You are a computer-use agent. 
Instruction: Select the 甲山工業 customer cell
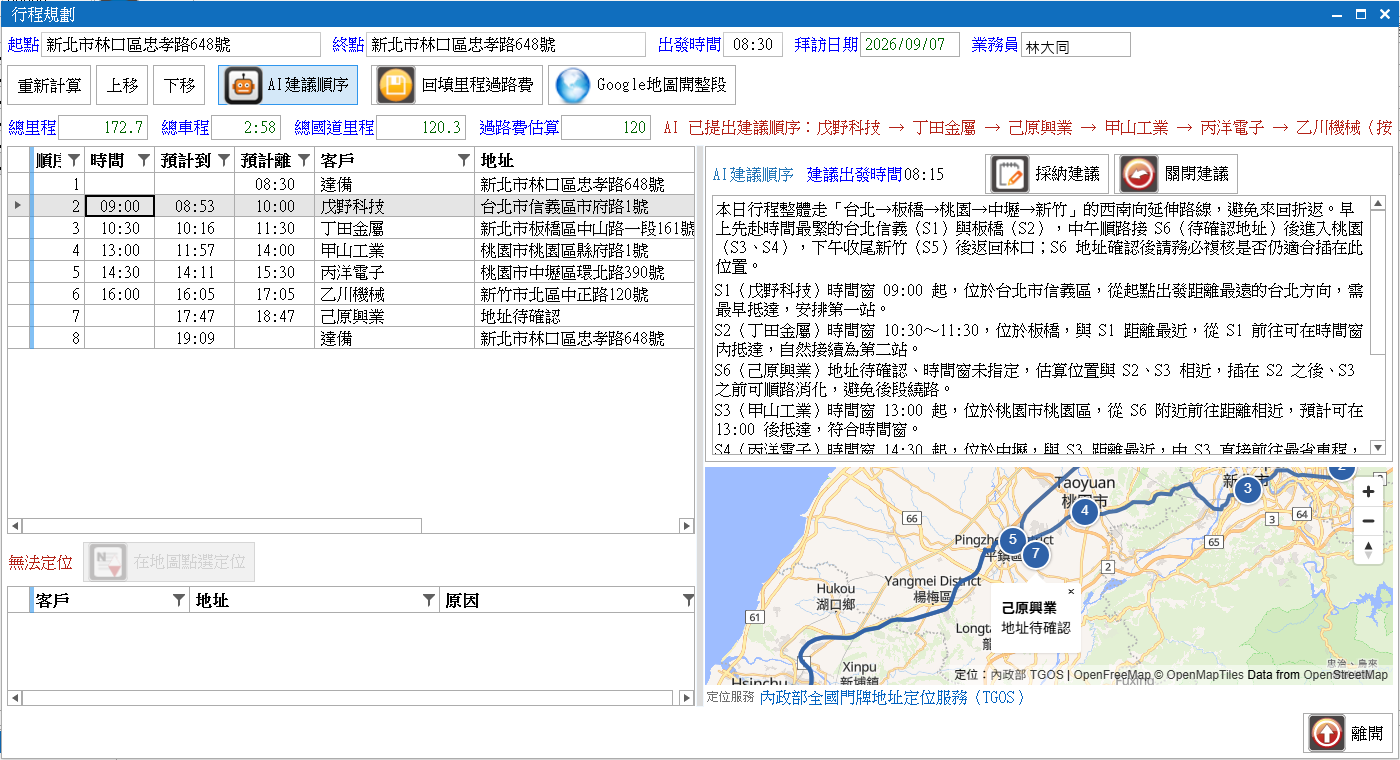pos(394,250)
